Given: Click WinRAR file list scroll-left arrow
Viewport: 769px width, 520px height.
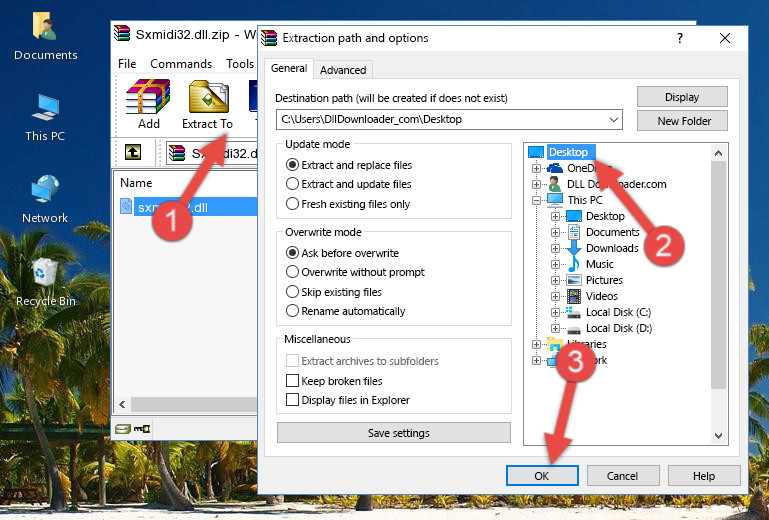Looking at the screenshot, I should click(123, 404).
